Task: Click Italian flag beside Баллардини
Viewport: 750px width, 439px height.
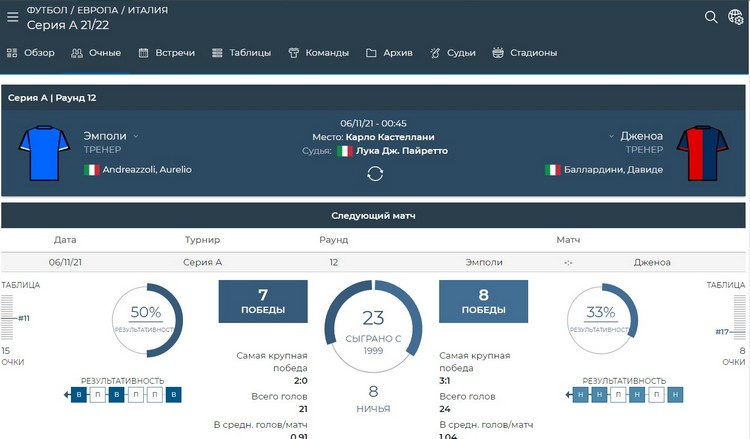Action: click(552, 170)
